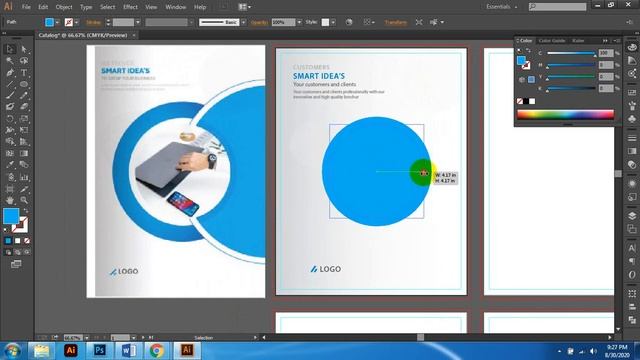The width and height of the screenshot is (640, 360).
Task: Open the opacity percentage dropdown
Action: coord(299,22)
